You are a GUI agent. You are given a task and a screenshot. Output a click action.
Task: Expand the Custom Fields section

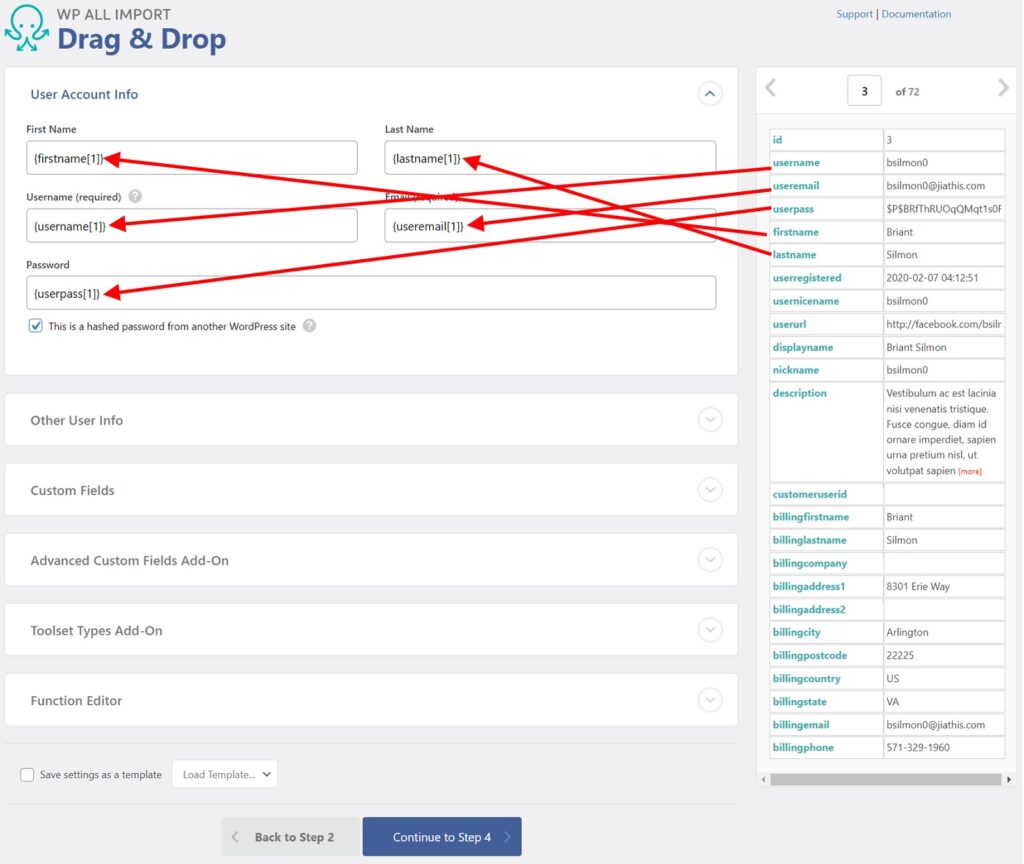(x=710, y=489)
